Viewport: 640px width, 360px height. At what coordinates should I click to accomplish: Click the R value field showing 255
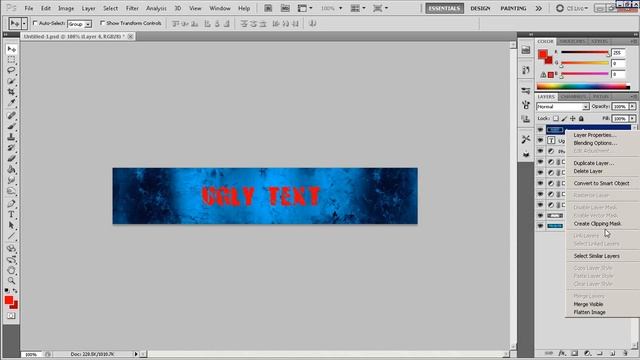[618, 53]
